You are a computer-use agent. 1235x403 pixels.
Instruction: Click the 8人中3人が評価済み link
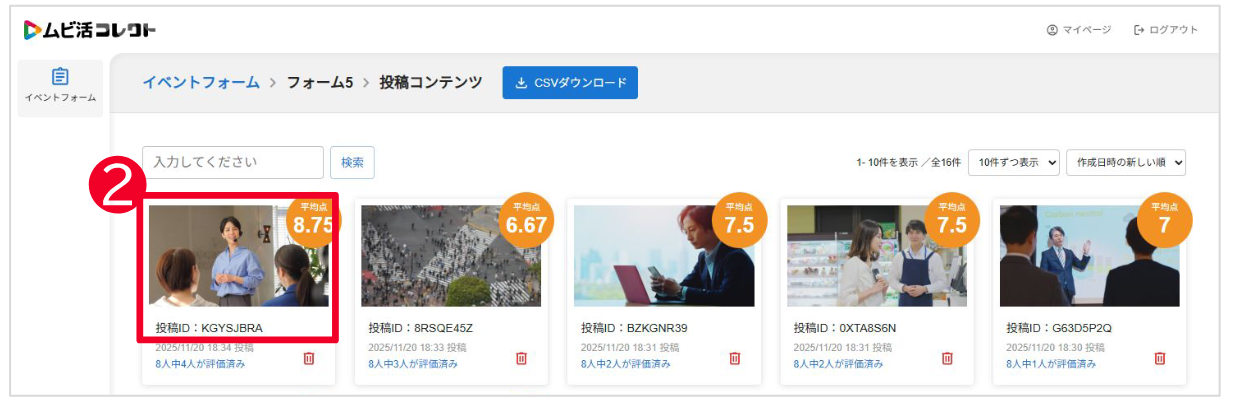click(x=413, y=364)
